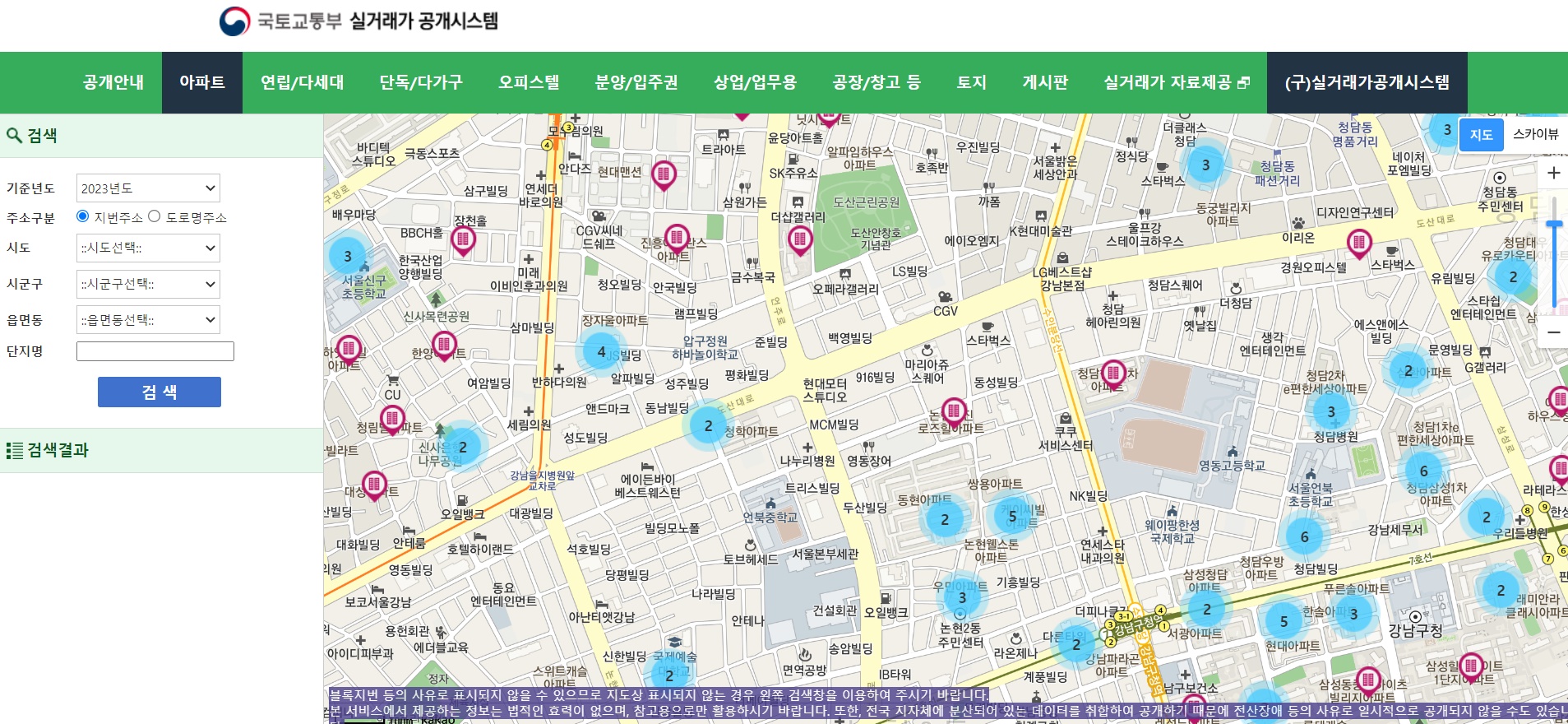Open 실거래가 자료제공 external link
This screenshot has height=724, width=1568.
(x=1177, y=82)
